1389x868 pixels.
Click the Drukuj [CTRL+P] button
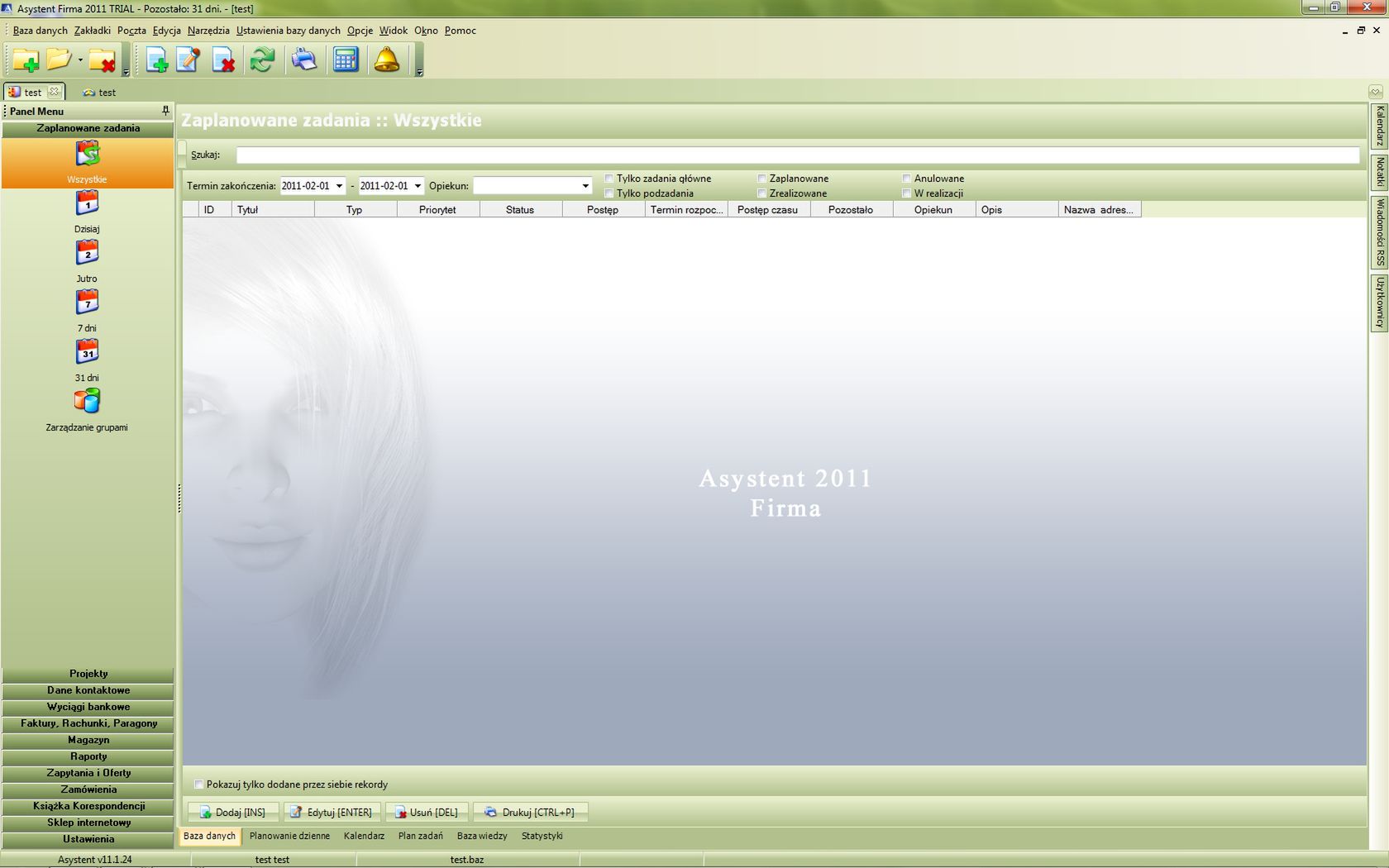[530, 813]
